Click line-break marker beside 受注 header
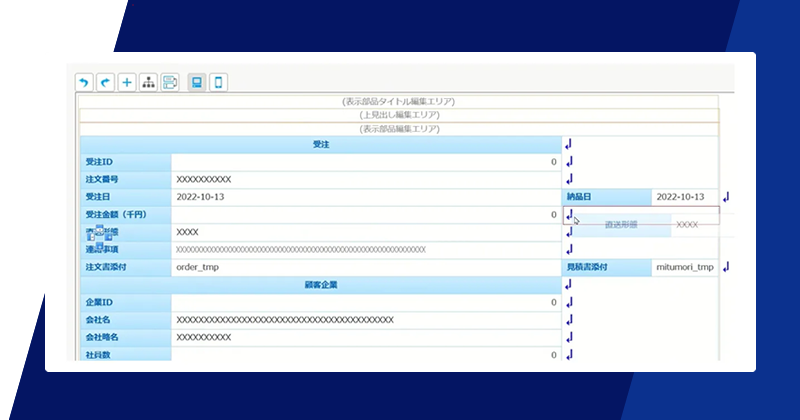Image resolution: width=800 pixels, height=420 pixels. click(x=569, y=145)
